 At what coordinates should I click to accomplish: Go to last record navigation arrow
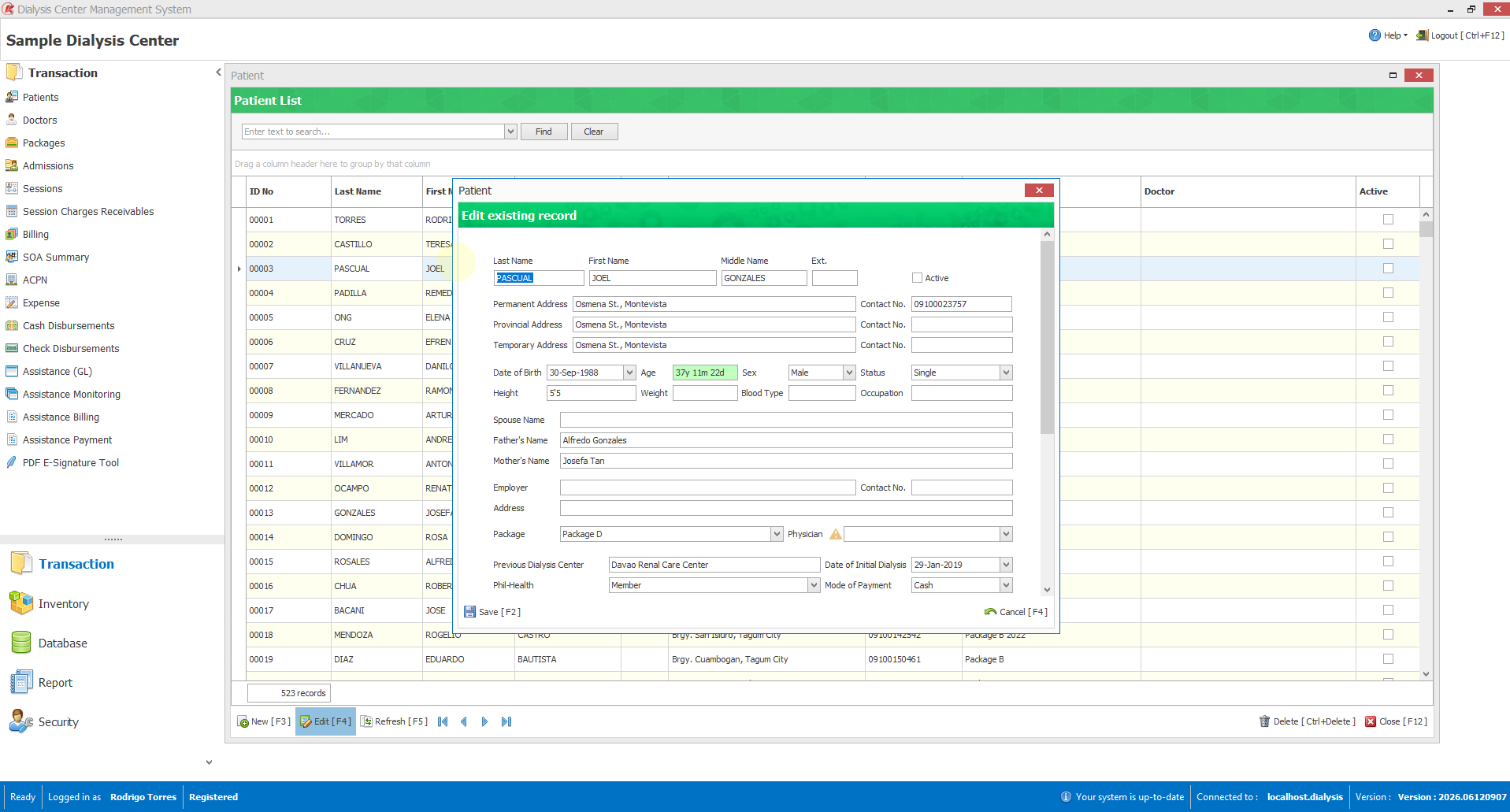click(506, 721)
